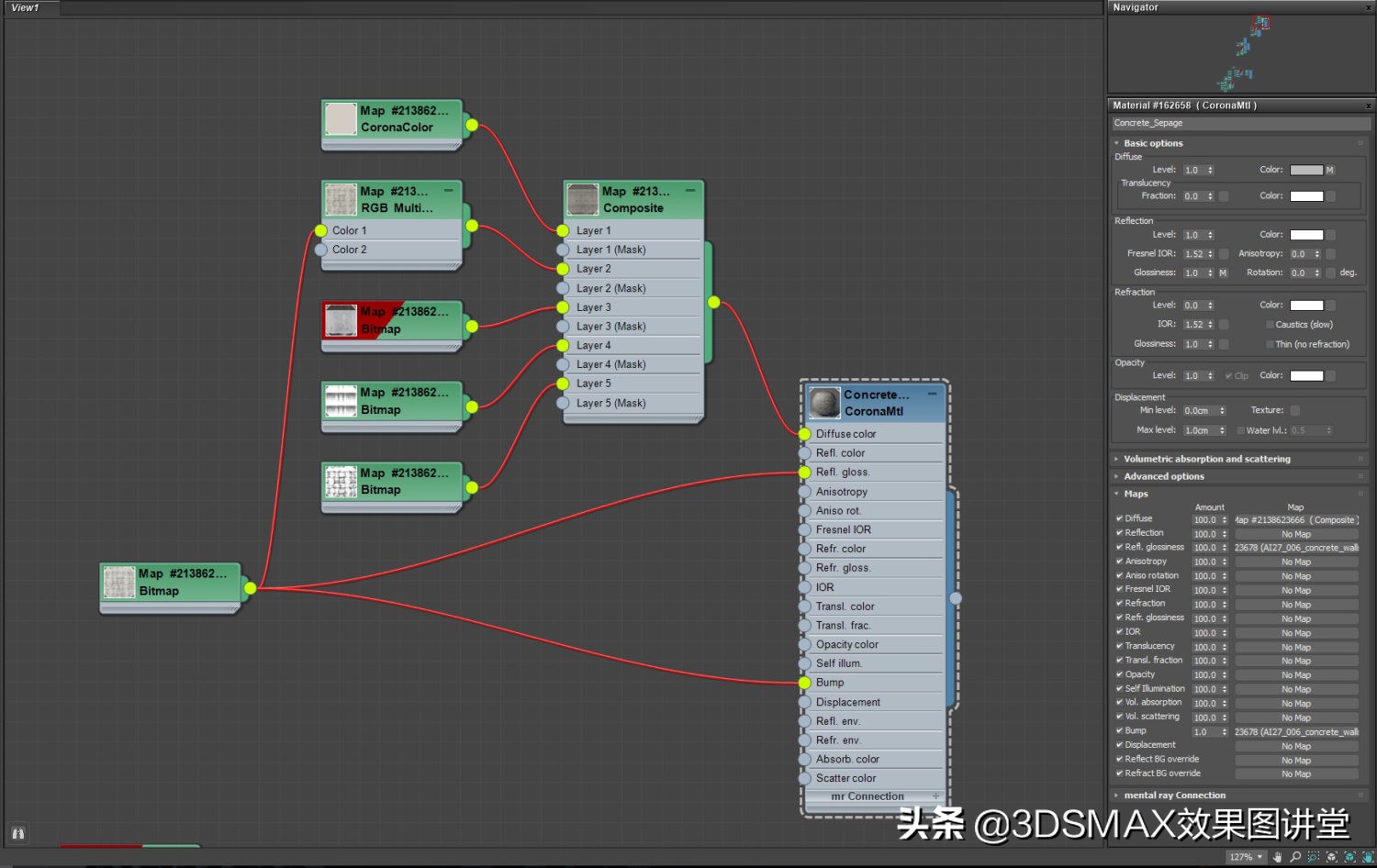Open the Reflection color swatch

1306,235
